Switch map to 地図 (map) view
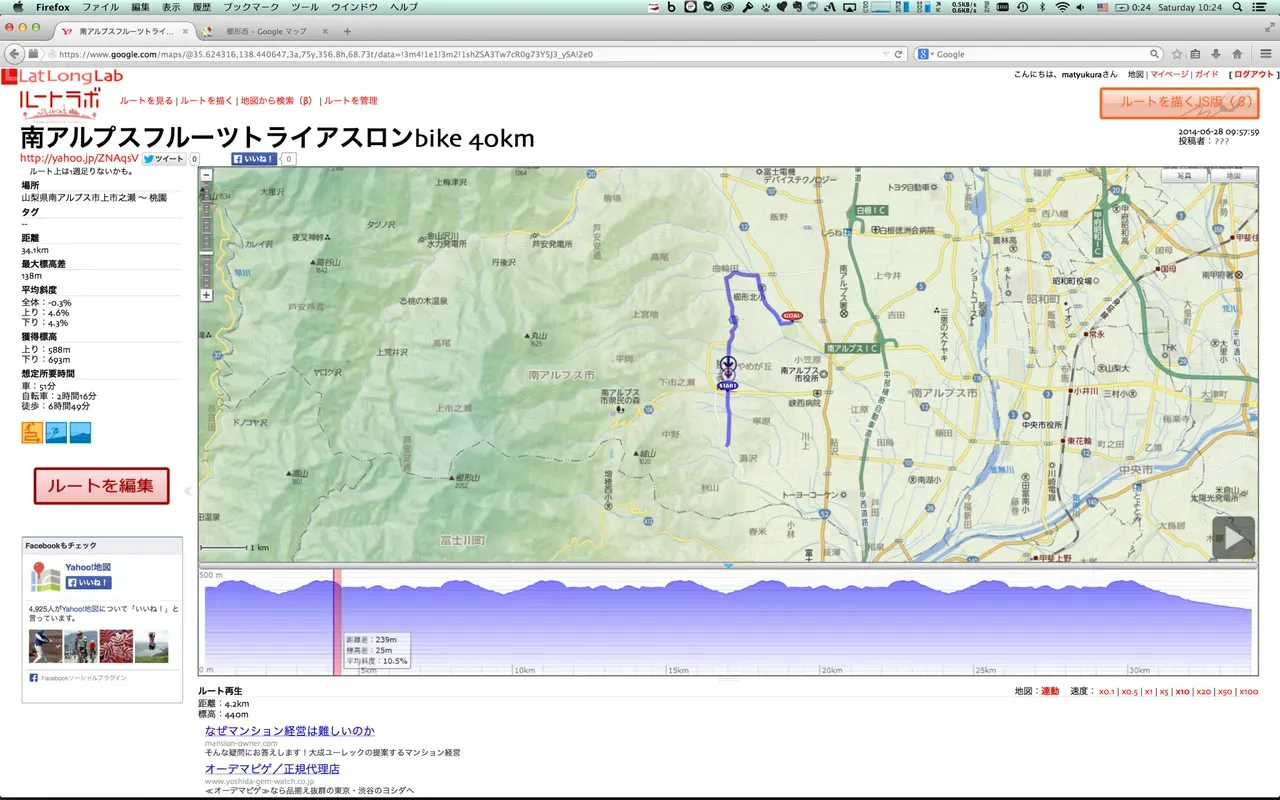Screen dimensions: 1280x800 [x=1232, y=175]
